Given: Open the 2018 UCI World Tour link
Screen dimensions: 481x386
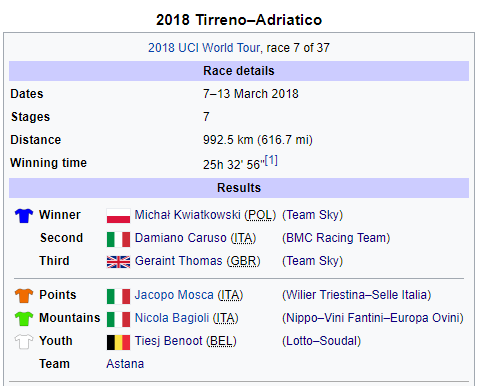Looking at the screenshot, I should (x=204, y=48).
